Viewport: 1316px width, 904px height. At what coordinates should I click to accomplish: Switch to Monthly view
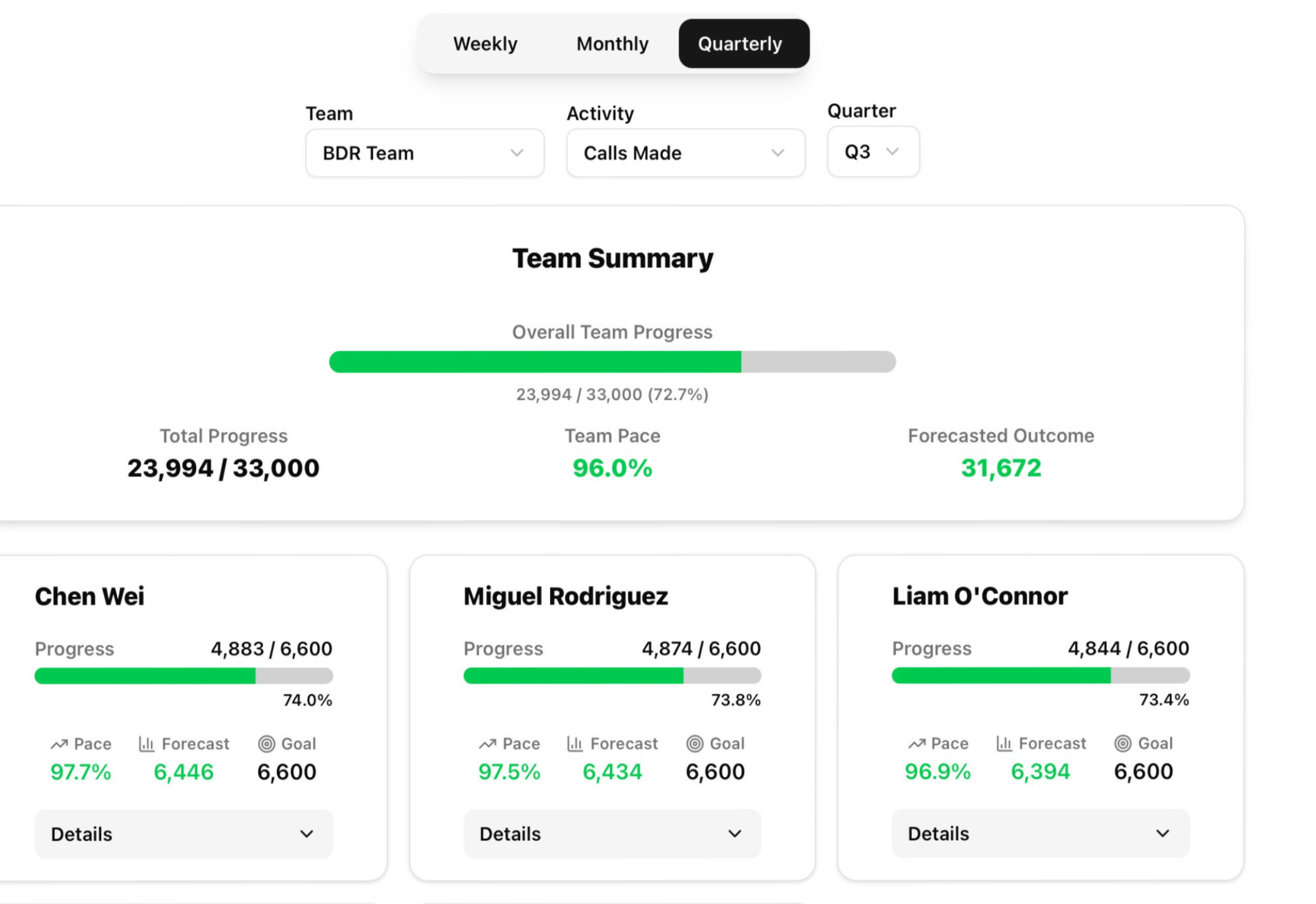coord(612,43)
